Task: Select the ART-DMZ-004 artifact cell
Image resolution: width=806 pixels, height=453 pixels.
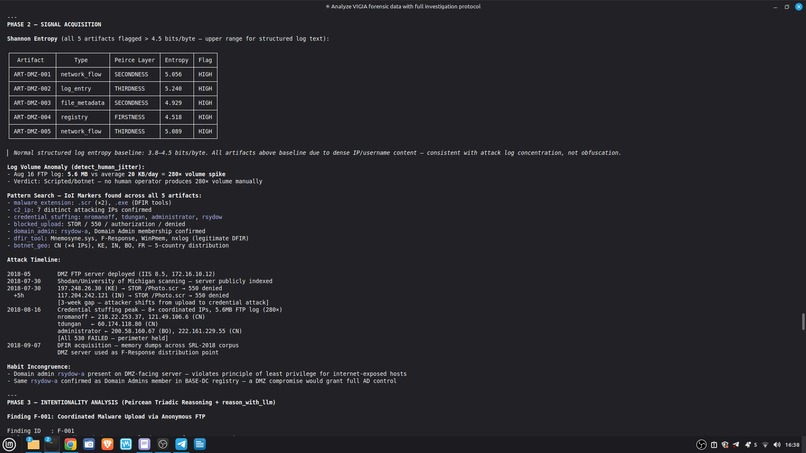Action: pyautogui.click(x=32, y=117)
